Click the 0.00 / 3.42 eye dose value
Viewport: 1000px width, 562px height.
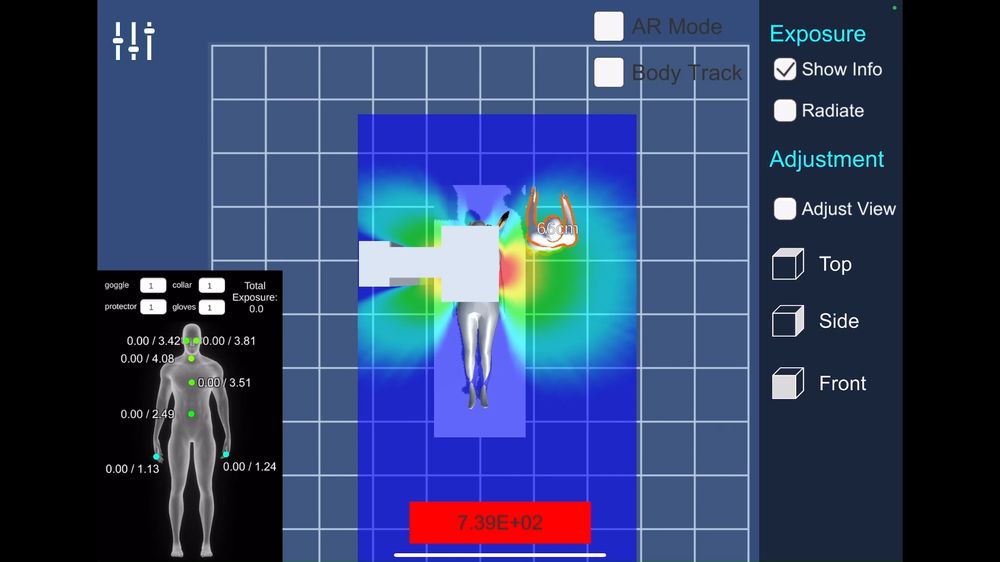153,341
